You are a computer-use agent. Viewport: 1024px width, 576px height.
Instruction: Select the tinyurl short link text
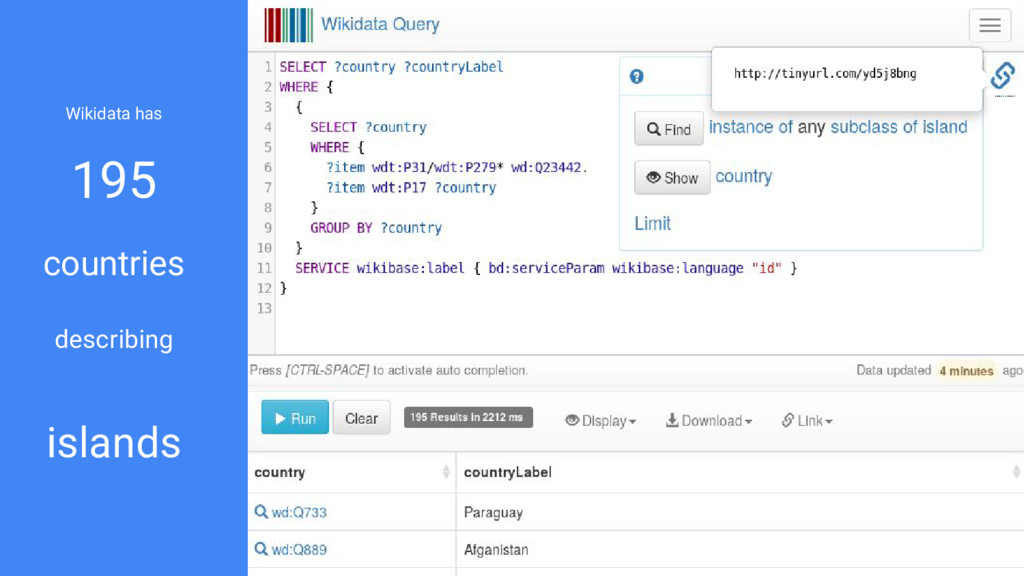point(825,73)
